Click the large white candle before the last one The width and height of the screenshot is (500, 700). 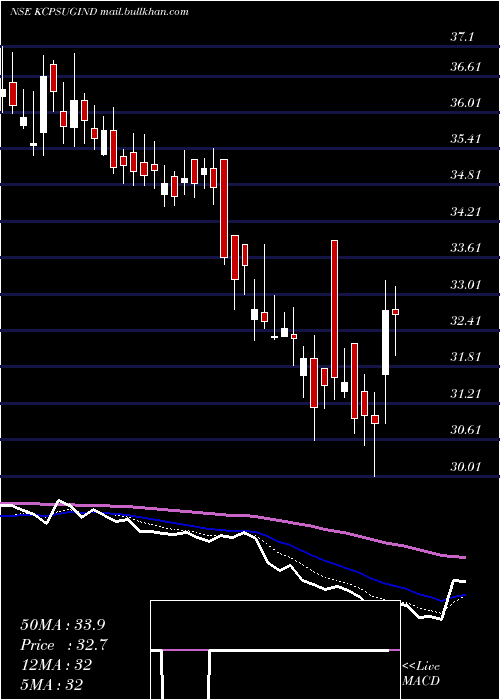pyautogui.click(x=385, y=342)
